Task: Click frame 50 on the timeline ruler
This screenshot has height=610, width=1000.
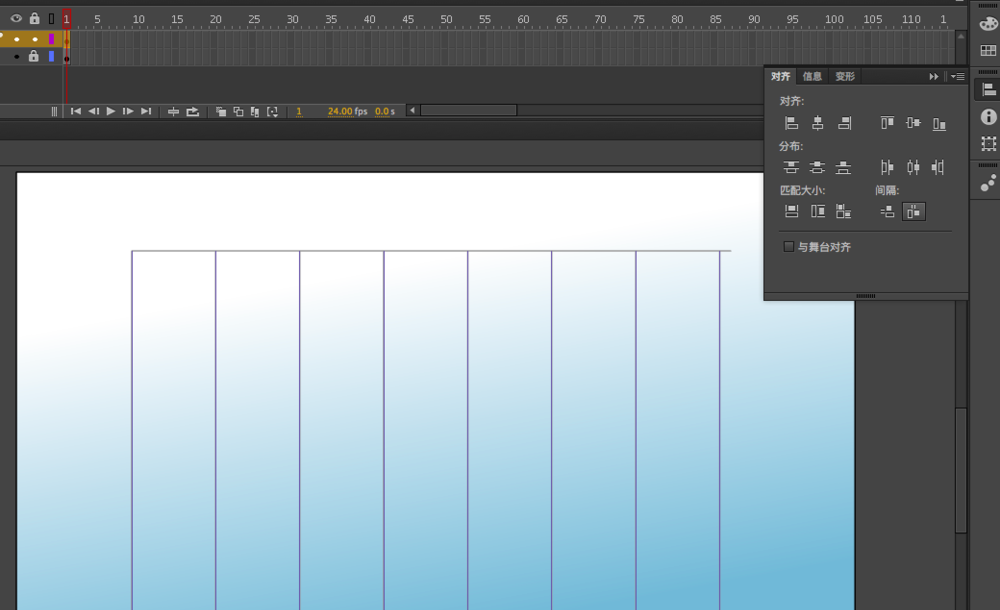Action: coord(446,19)
